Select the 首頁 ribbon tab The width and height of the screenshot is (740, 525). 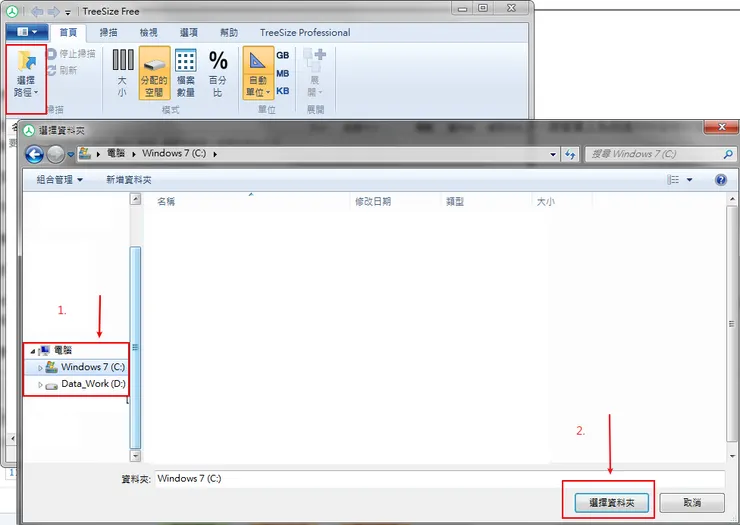click(68, 32)
